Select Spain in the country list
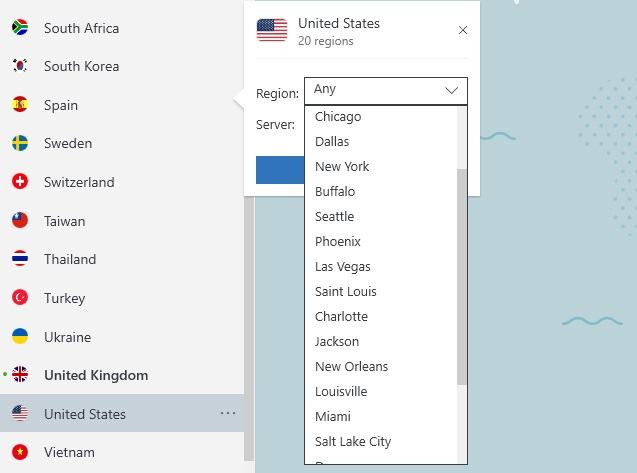The image size is (637, 473). 61,105
